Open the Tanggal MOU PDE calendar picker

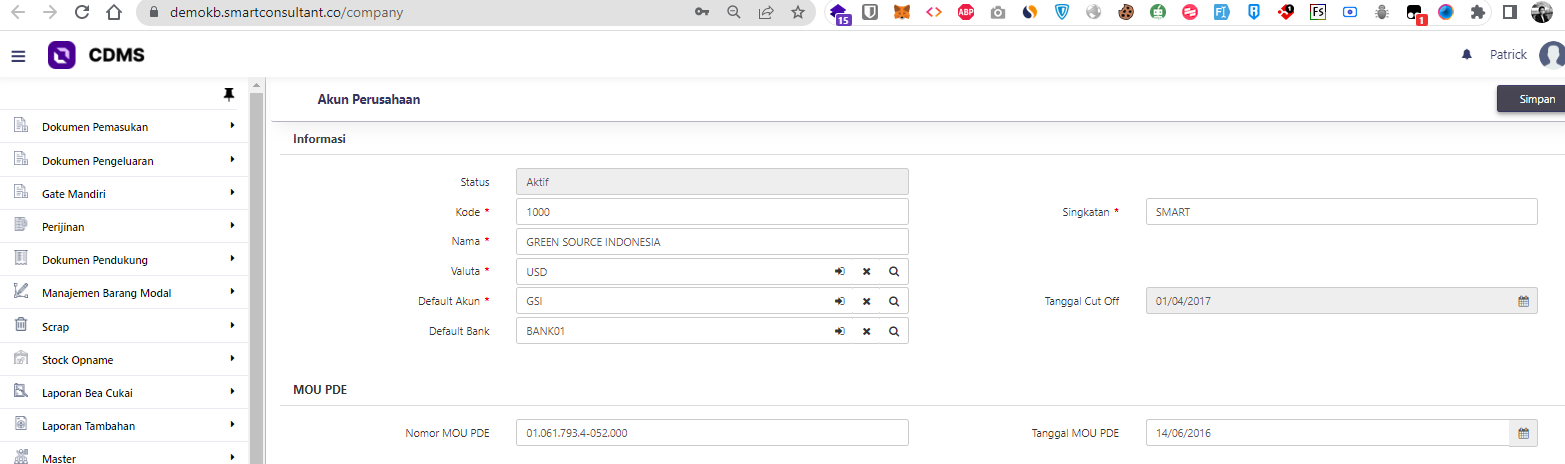pyautogui.click(x=1523, y=433)
